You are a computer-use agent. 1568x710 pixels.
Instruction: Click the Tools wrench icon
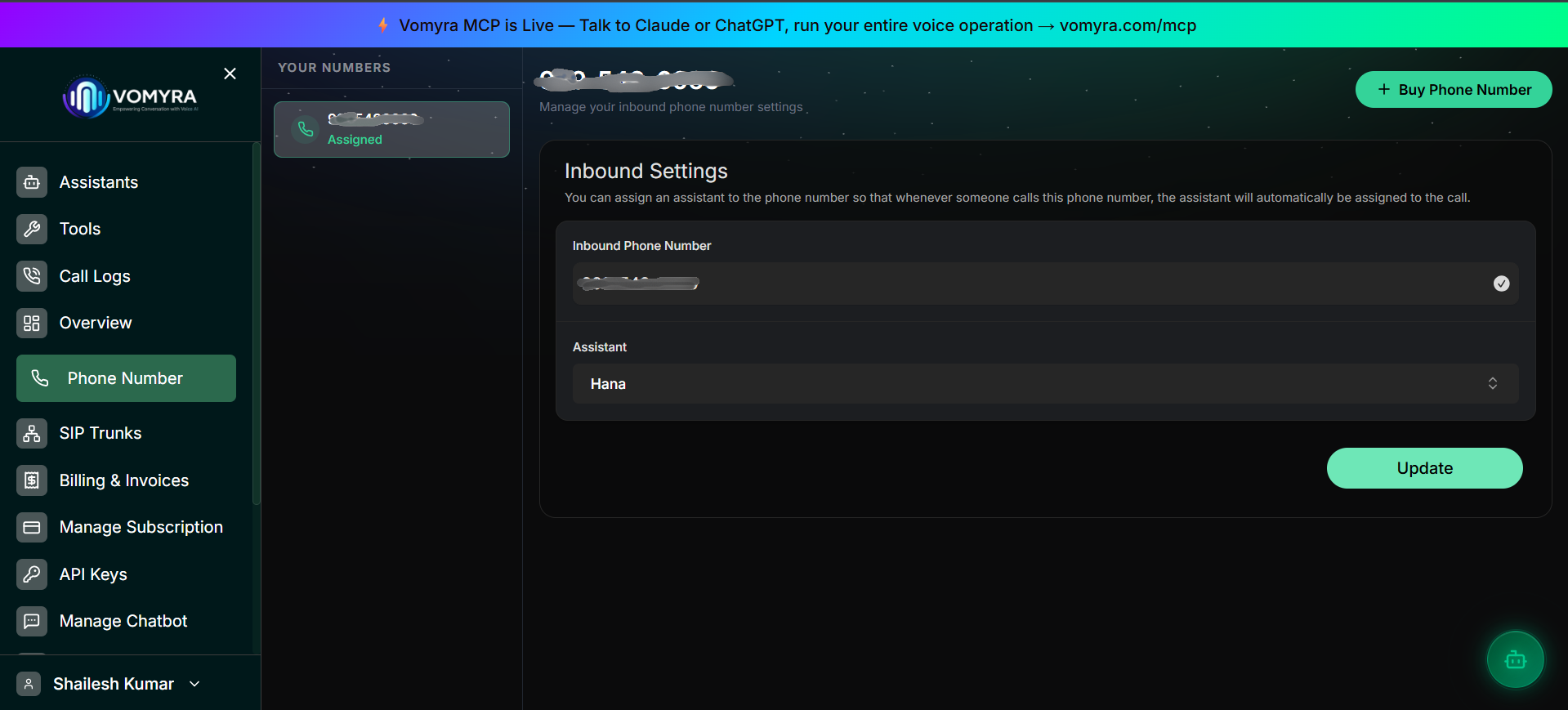32,229
